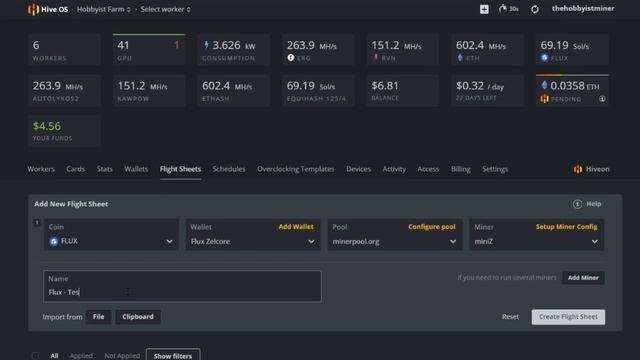Click the 69.19 Sol/s Equihash 125/4 card
640x360 pixels.
[318, 90]
